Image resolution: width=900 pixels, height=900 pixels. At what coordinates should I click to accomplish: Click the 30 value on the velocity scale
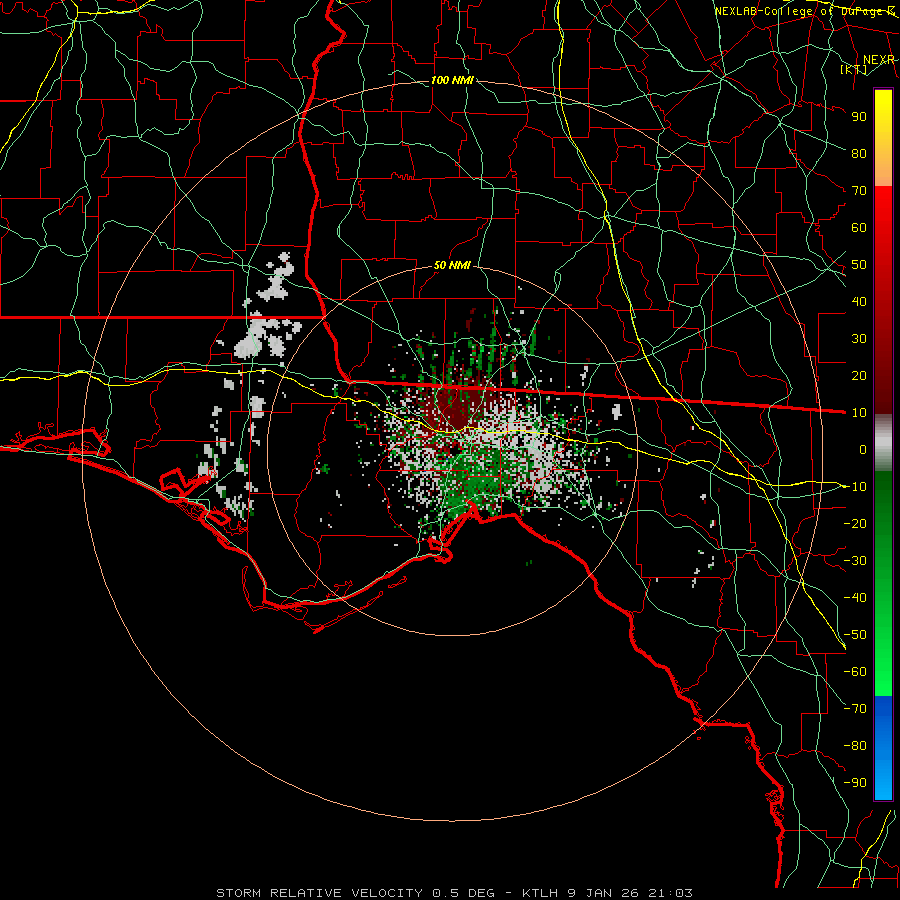click(859, 339)
